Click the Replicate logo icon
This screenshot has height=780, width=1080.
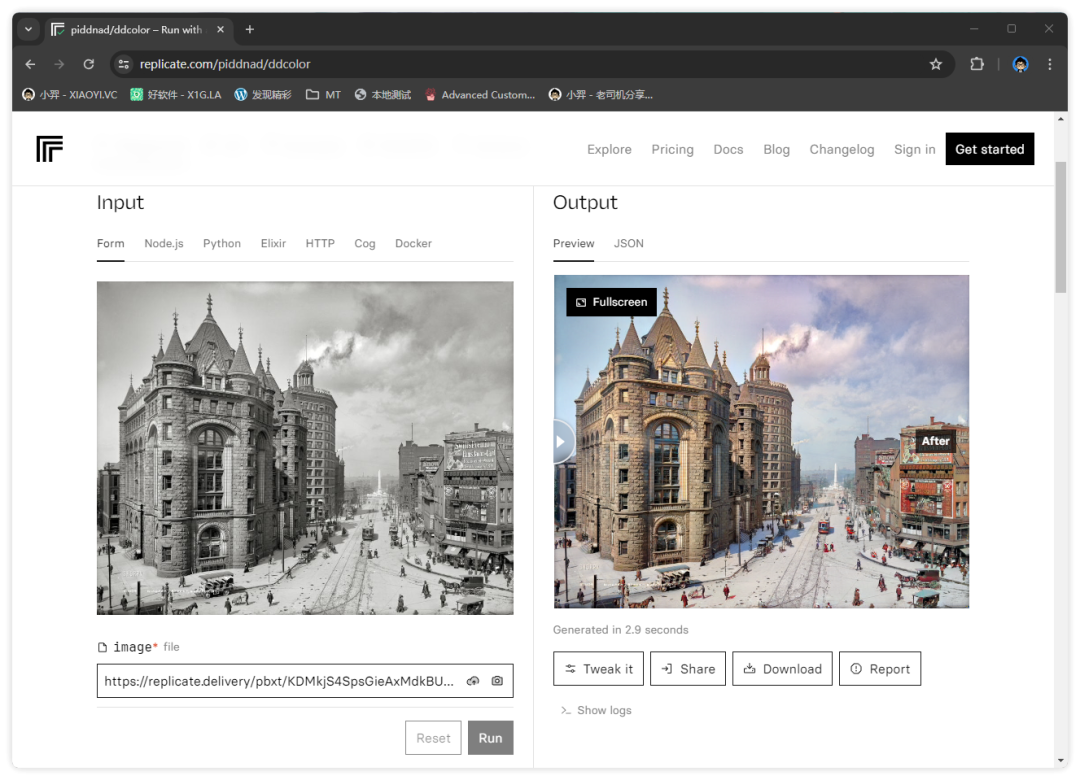pos(50,149)
